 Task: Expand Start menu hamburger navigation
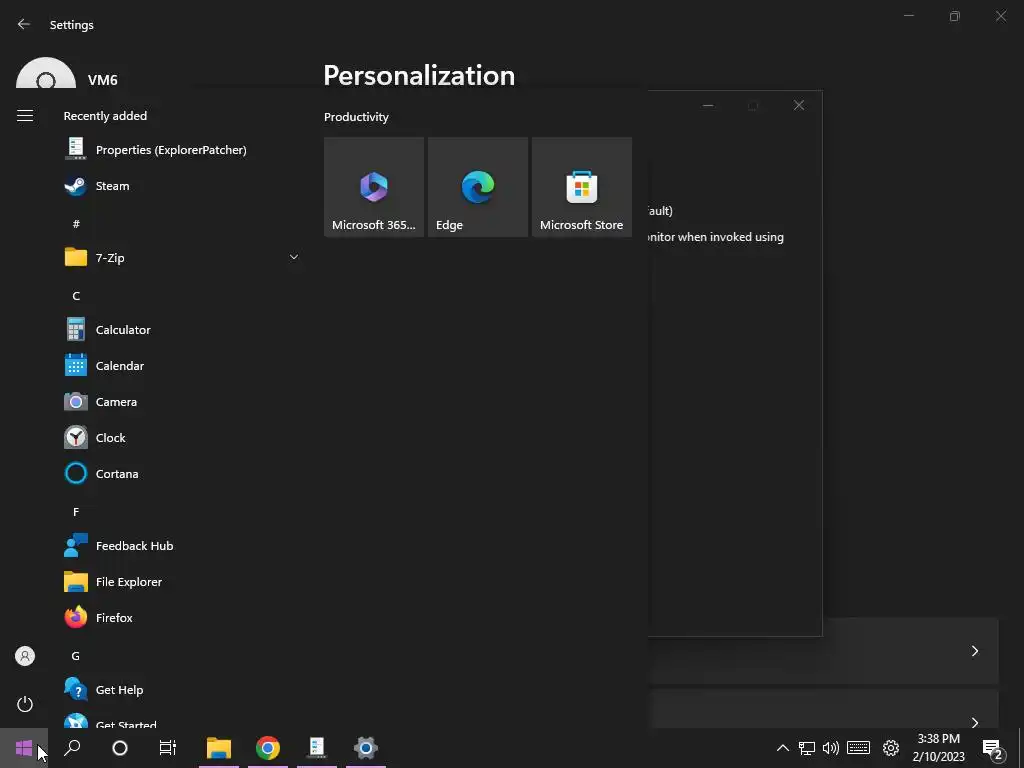25,116
